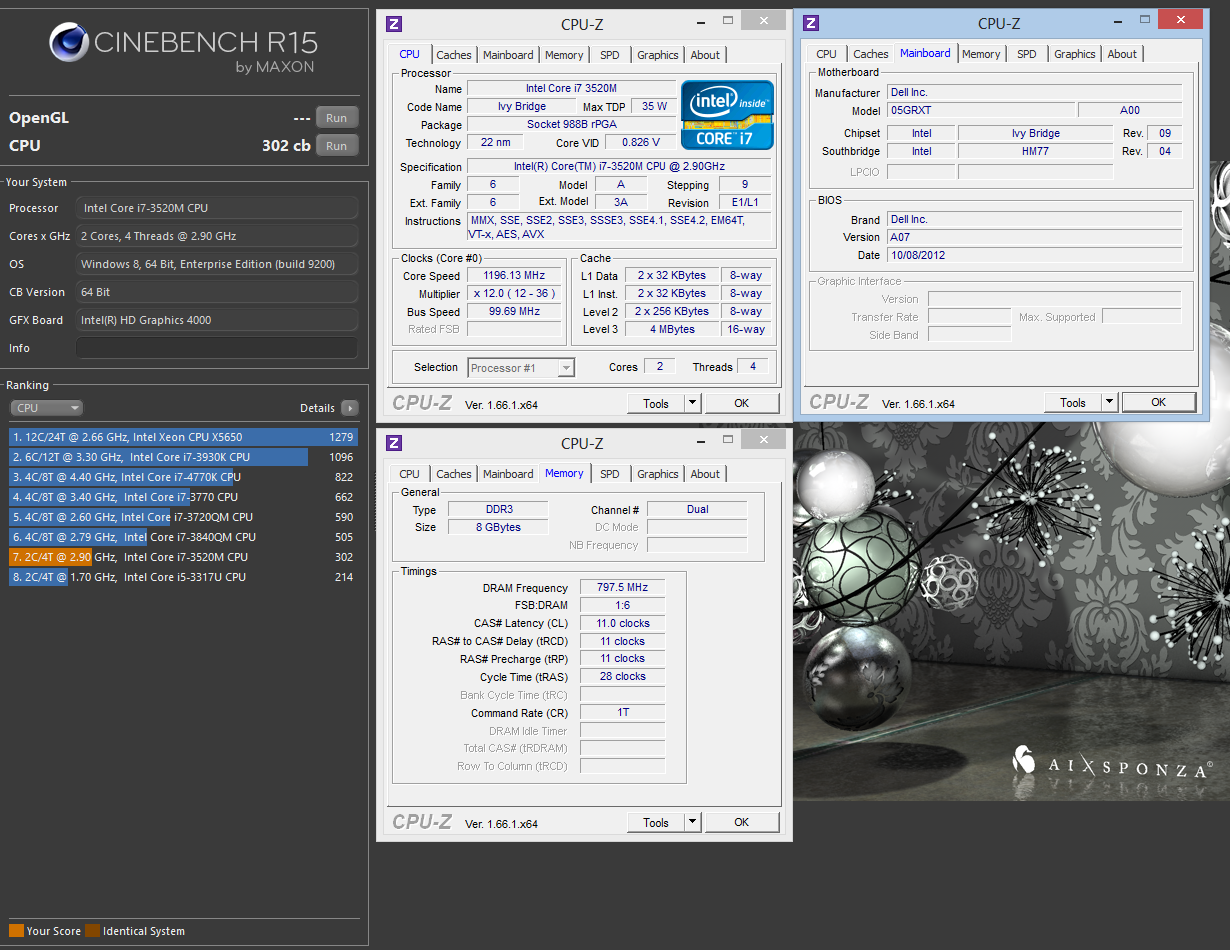This screenshot has width=1230, height=950.
Task: Click the empty Info input field
Action: 217,348
